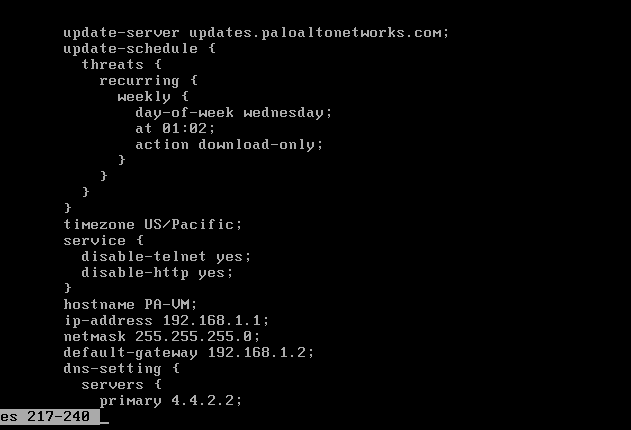
Task: Click the dns-setting block line
Action: [122, 368]
